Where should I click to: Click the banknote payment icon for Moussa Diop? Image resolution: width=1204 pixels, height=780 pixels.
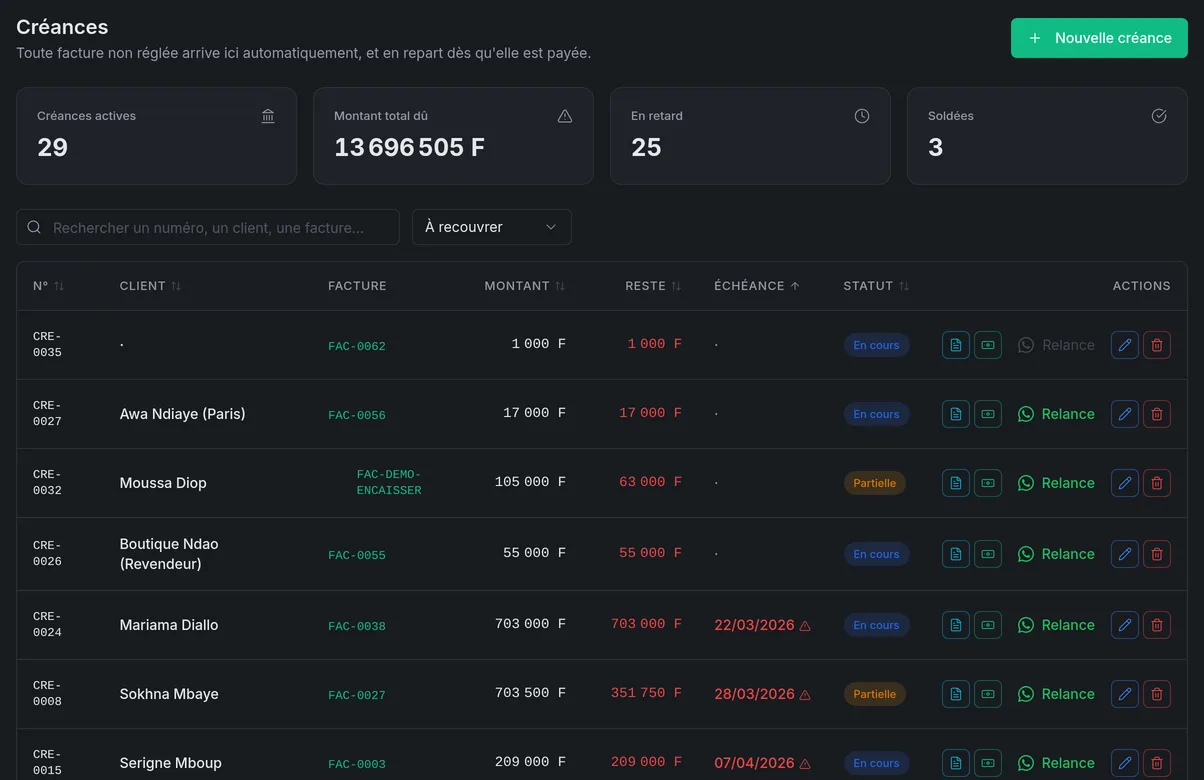coord(988,483)
